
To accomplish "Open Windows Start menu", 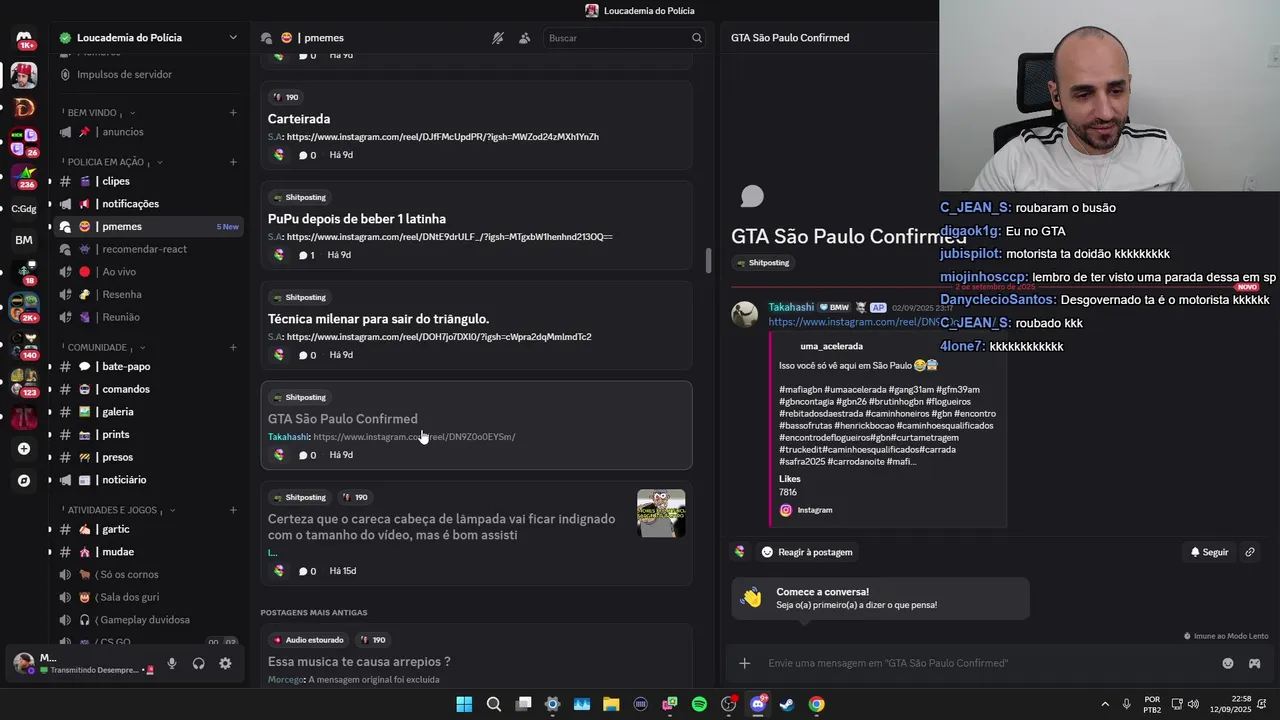I will coord(464,704).
